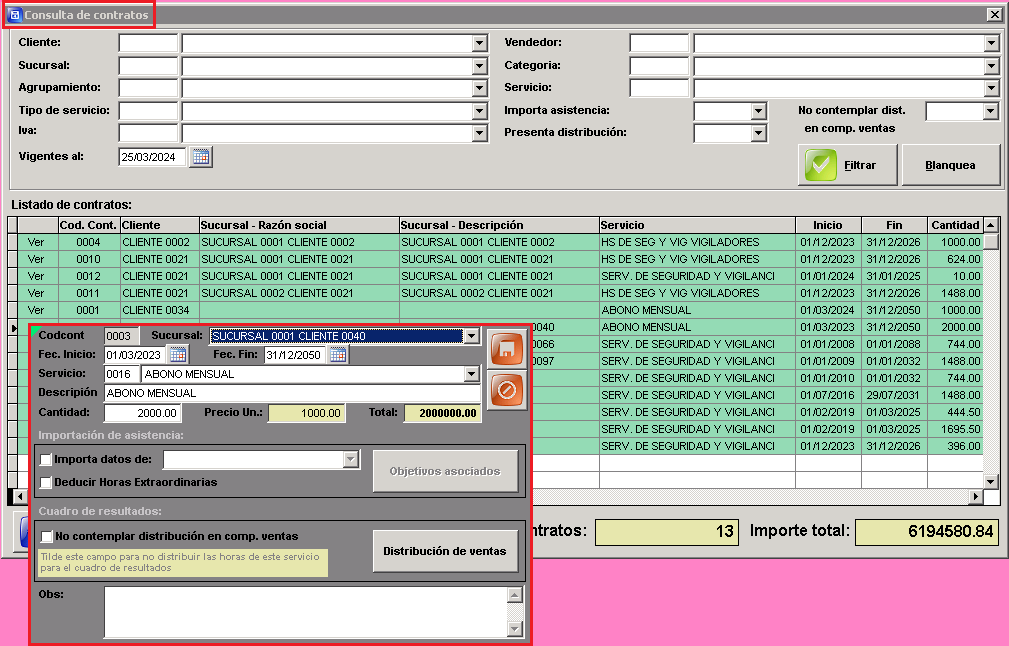1009x646 pixels.
Task: Click Ver on contract 0004 row
Action: pyautogui.click(x=36, y=243)
